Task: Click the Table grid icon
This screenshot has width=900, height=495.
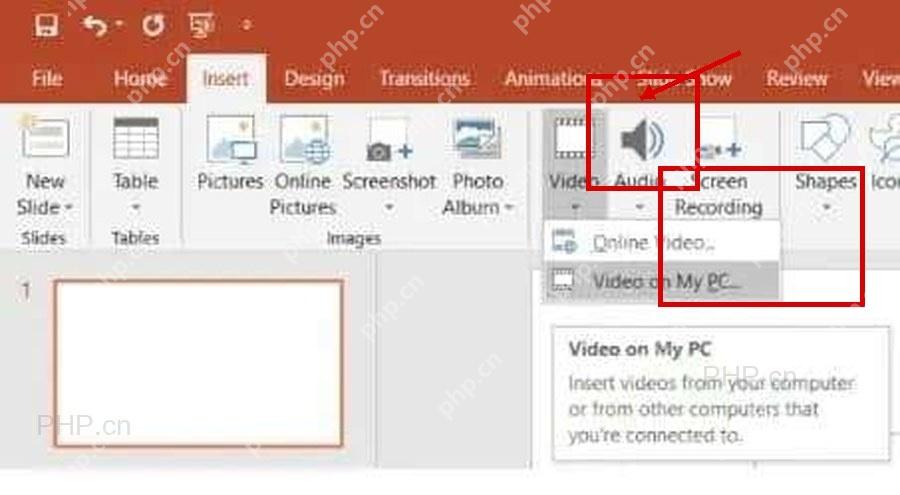Action: click(135, 138)
